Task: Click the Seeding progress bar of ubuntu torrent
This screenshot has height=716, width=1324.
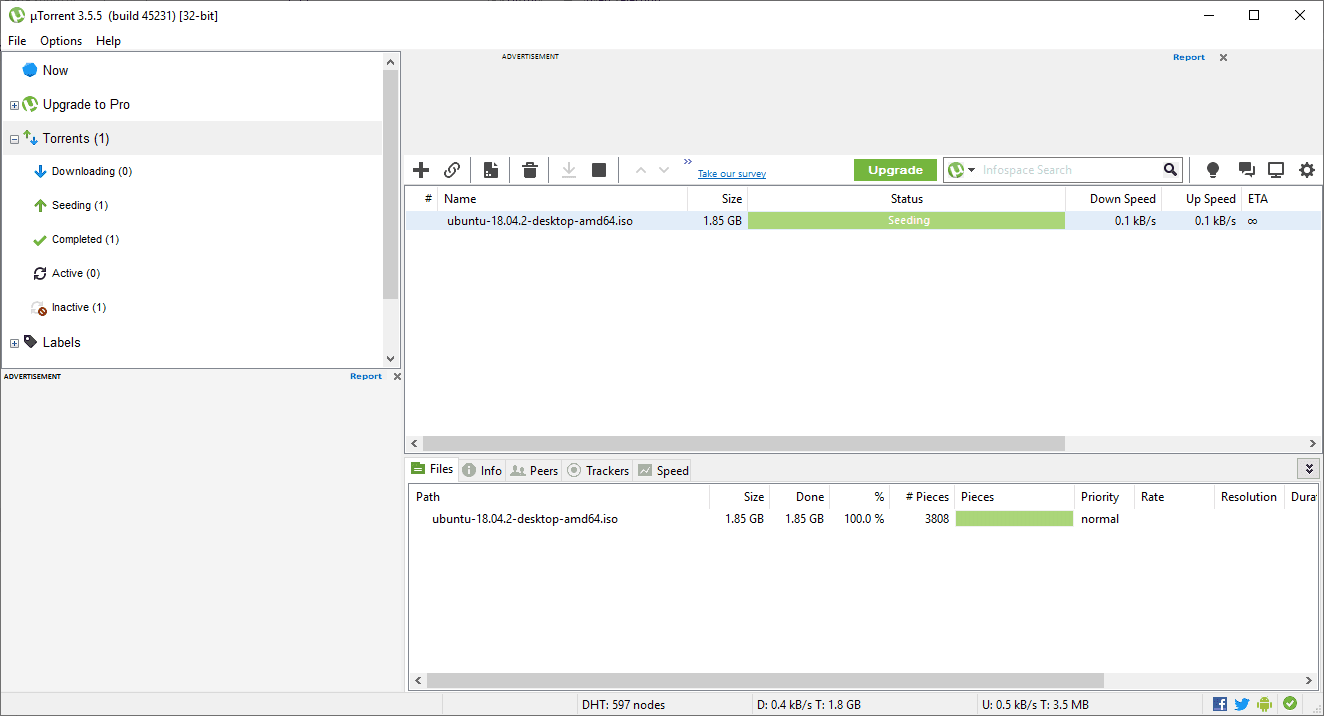Action: point(906,220)
